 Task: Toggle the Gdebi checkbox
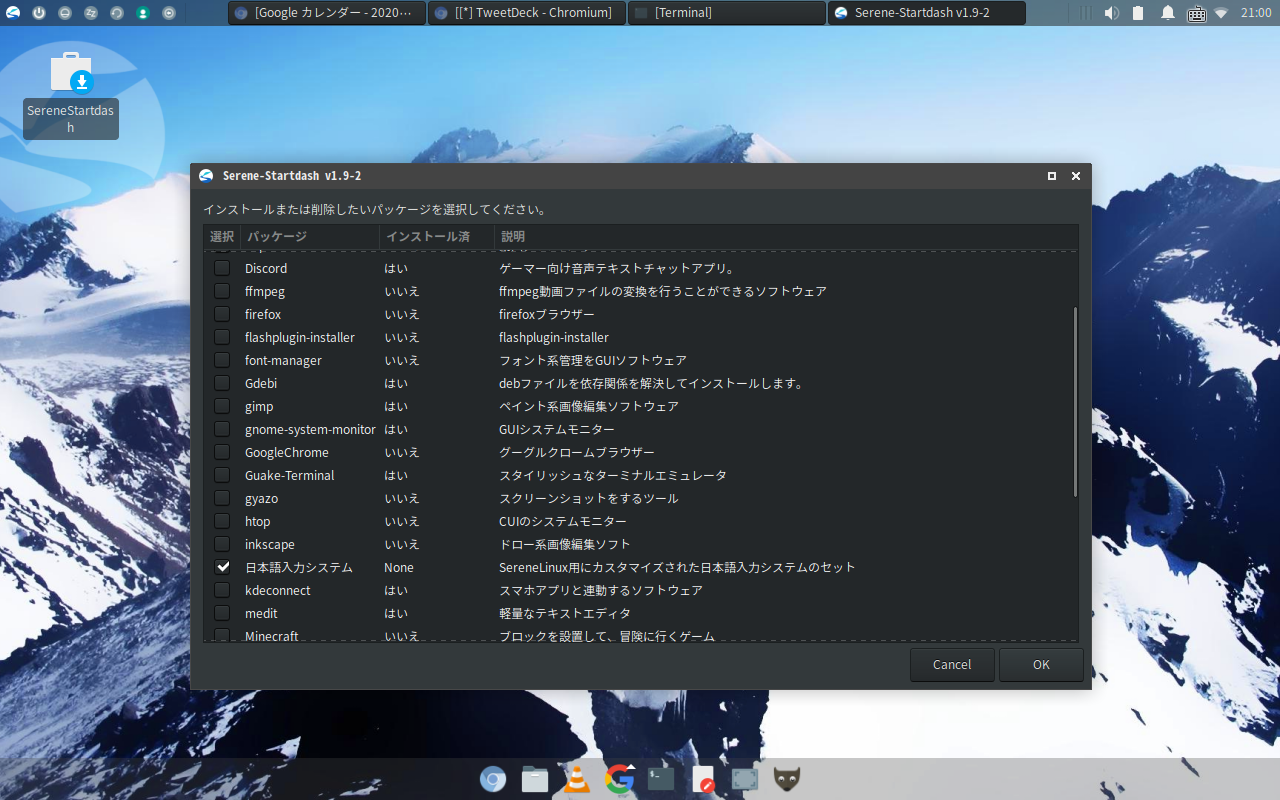click(222, 383)
